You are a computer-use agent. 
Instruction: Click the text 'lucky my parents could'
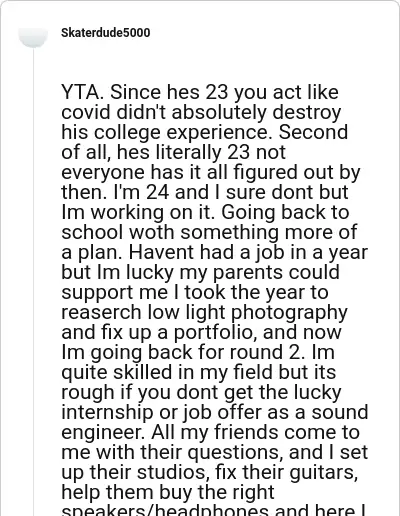point(233,272)
